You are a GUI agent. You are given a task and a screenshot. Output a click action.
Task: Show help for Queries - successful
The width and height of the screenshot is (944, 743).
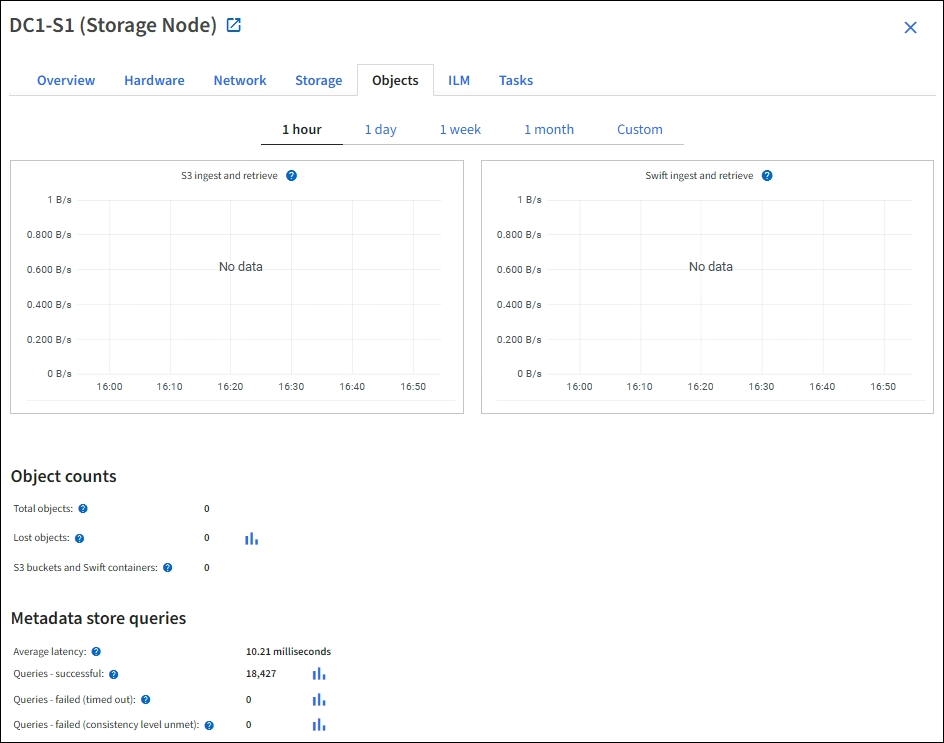pos(114,675)
